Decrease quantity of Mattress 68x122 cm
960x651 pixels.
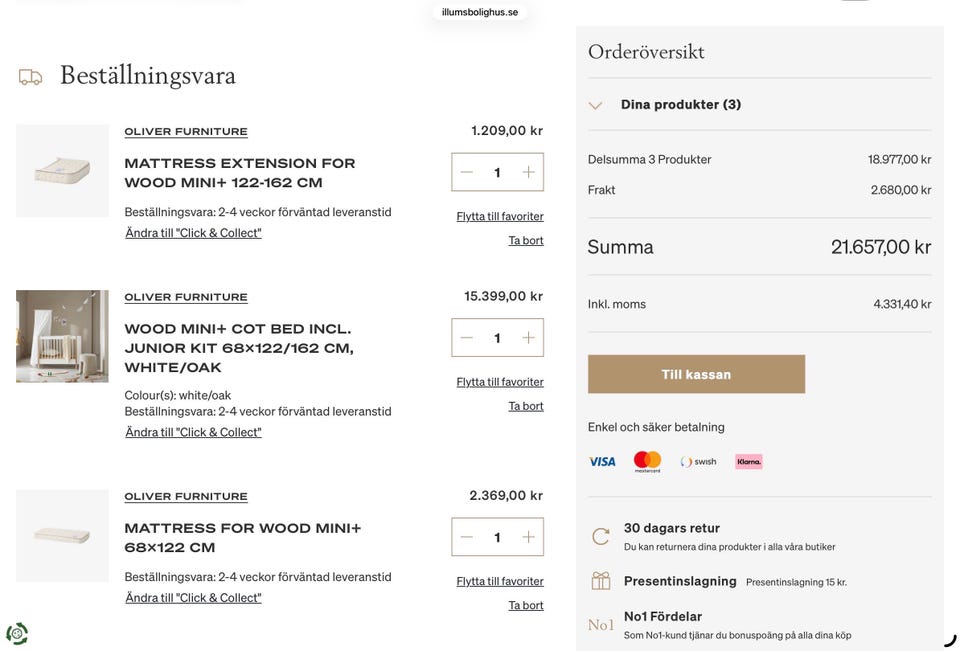click(x=467, y=537)
